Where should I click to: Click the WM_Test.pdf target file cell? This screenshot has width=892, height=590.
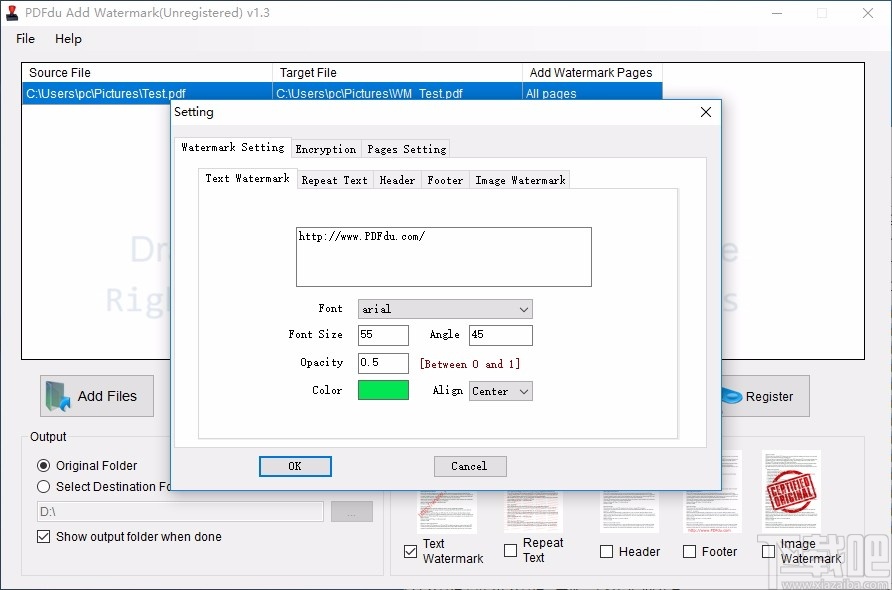[x=397, y=93]
